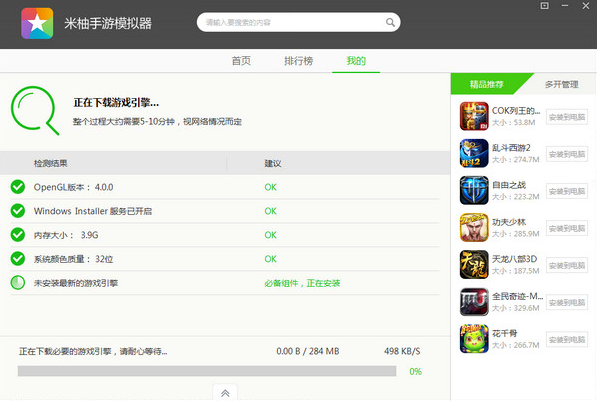Image resolution: width=597 pixels, height=401 pixels.
Task: Install 自由之战 to computer
Action: tap(567, 191)
